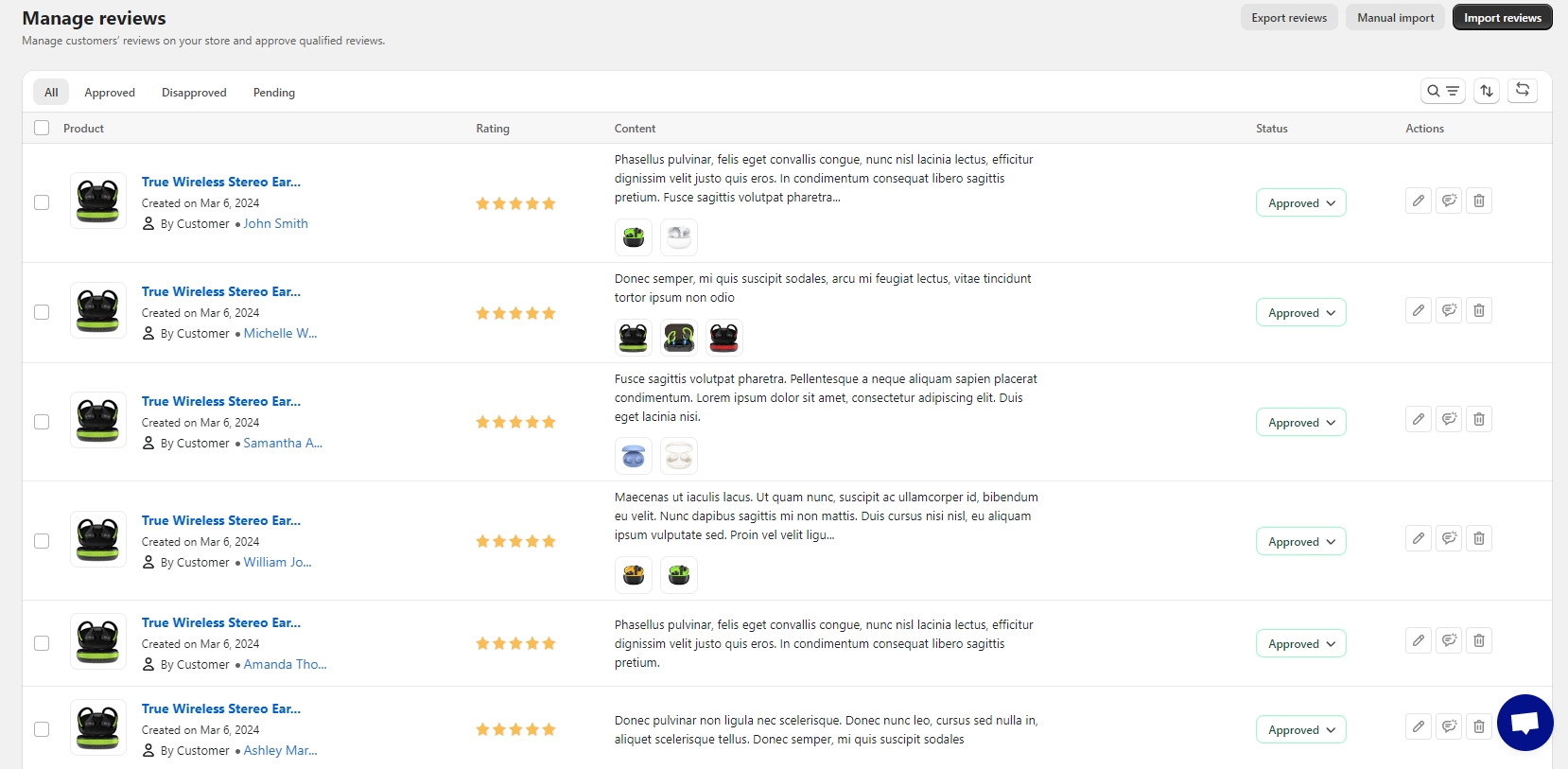Click the sort reviews icon
This screenshot has height=769, width=1568.
click(1487, 91)
